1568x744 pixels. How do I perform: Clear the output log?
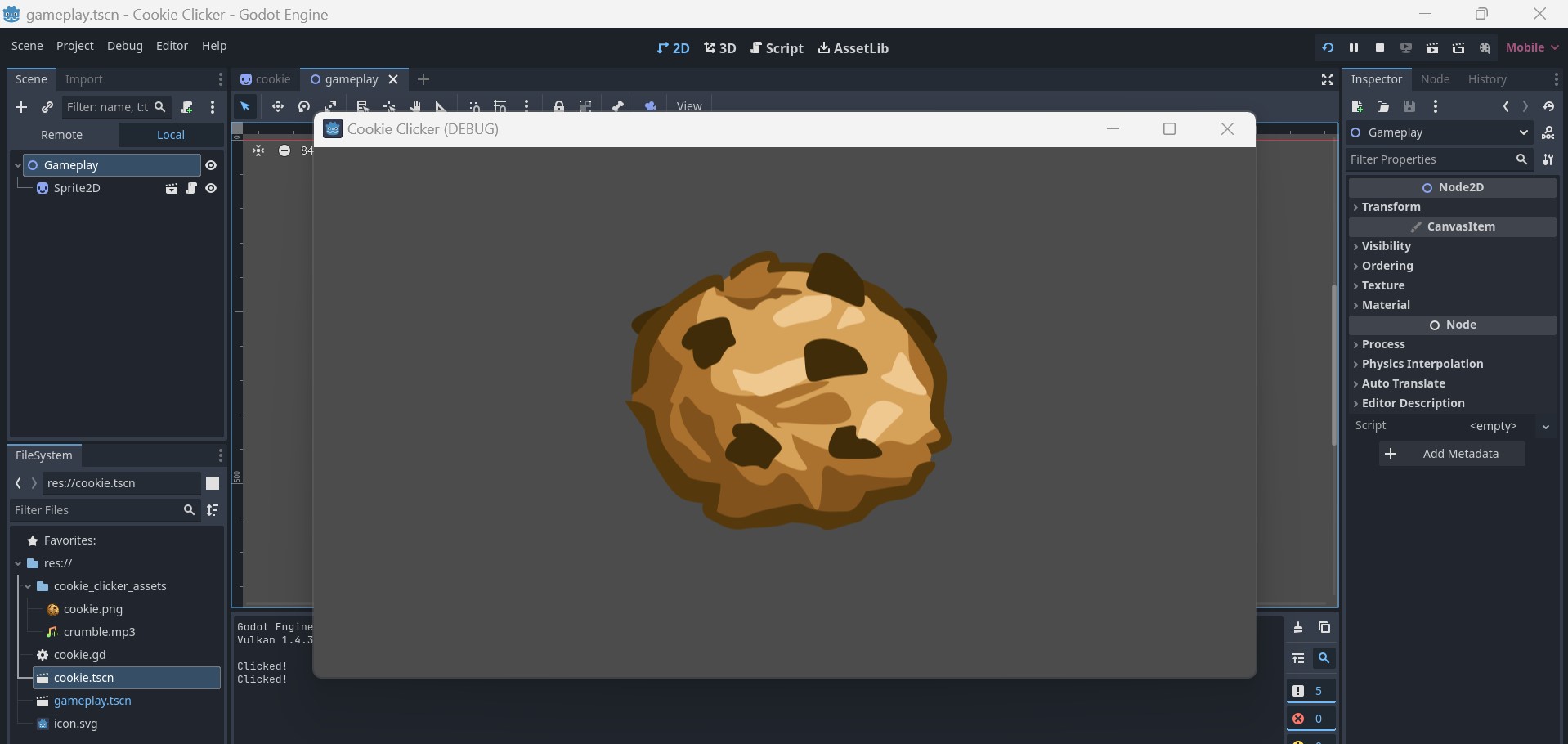point(1298,628)
